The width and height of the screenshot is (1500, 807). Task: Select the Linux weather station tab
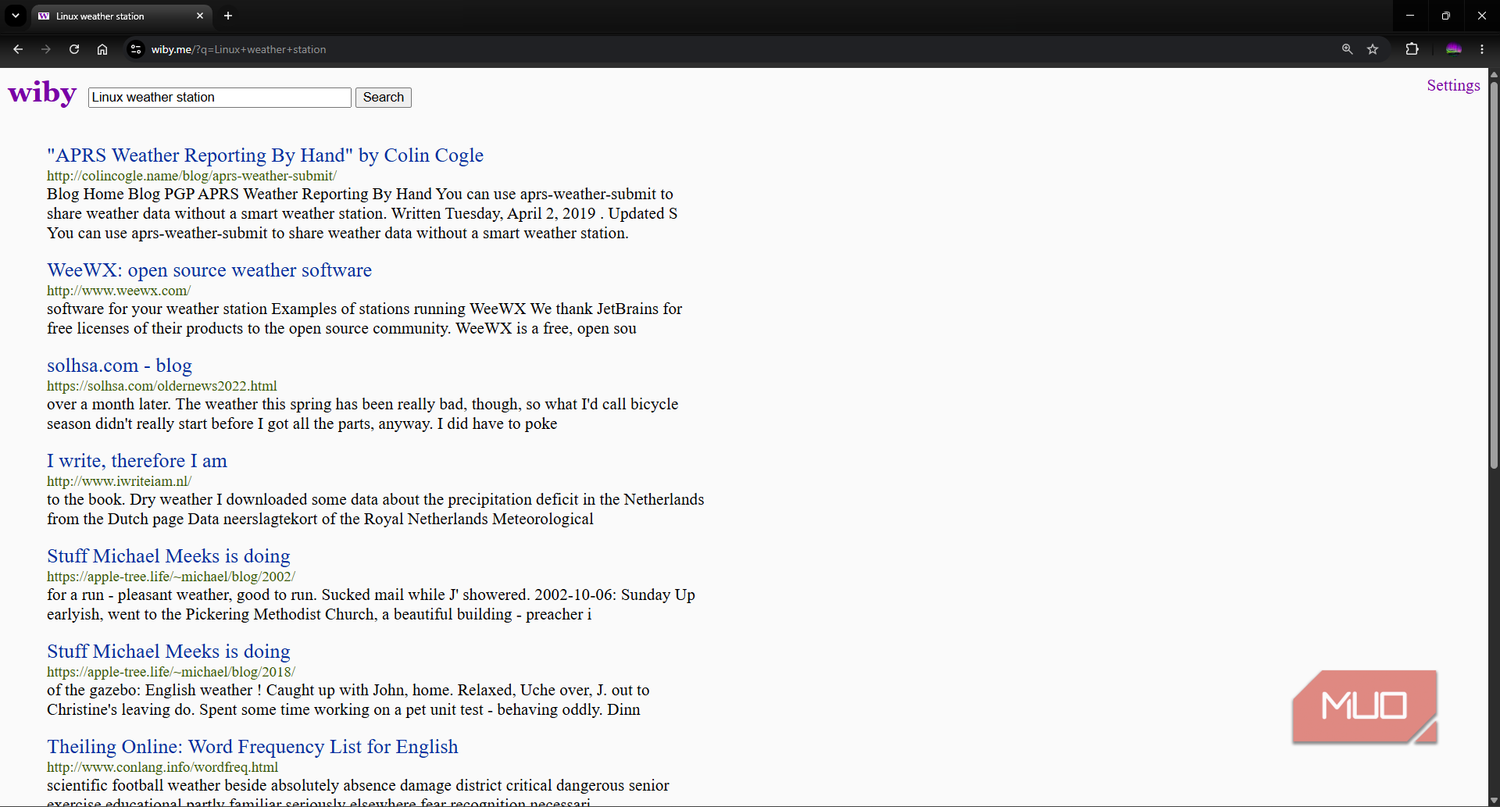pyautogui.click(x=120, y=16)
